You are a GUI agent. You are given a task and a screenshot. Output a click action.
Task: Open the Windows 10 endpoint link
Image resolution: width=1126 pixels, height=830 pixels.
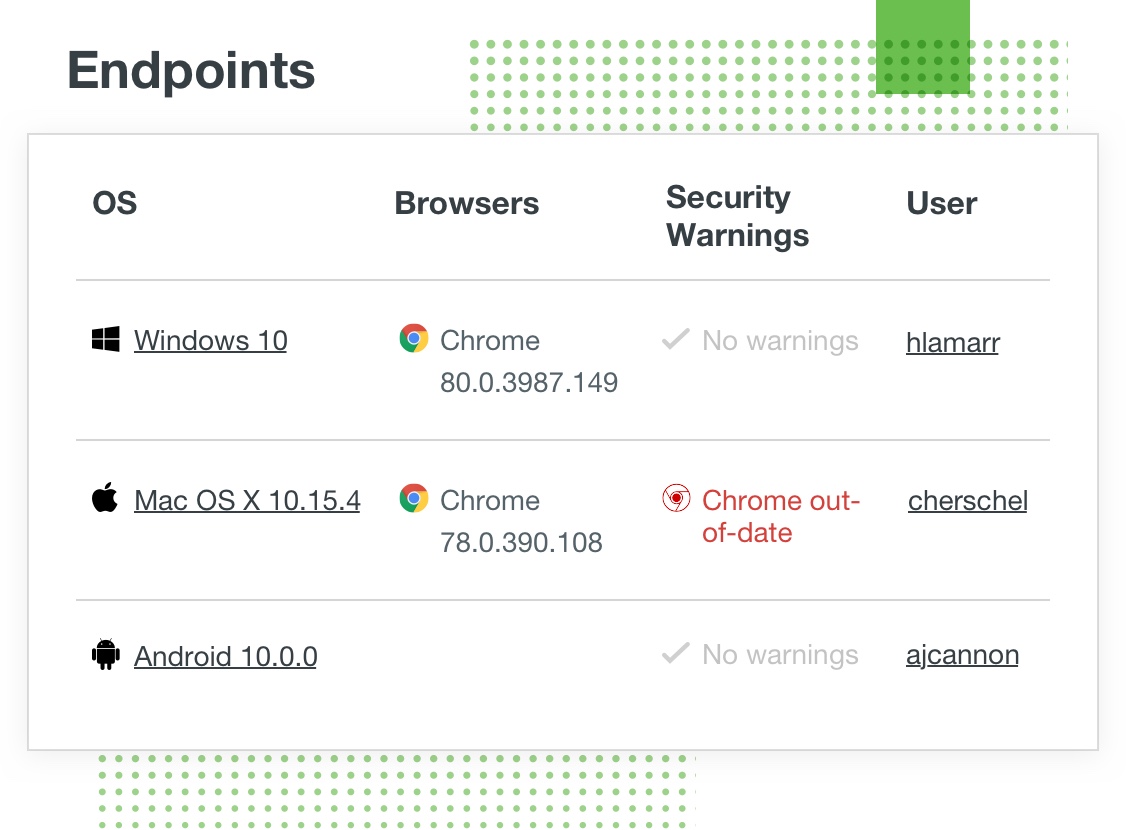click(x=210, y=341)
